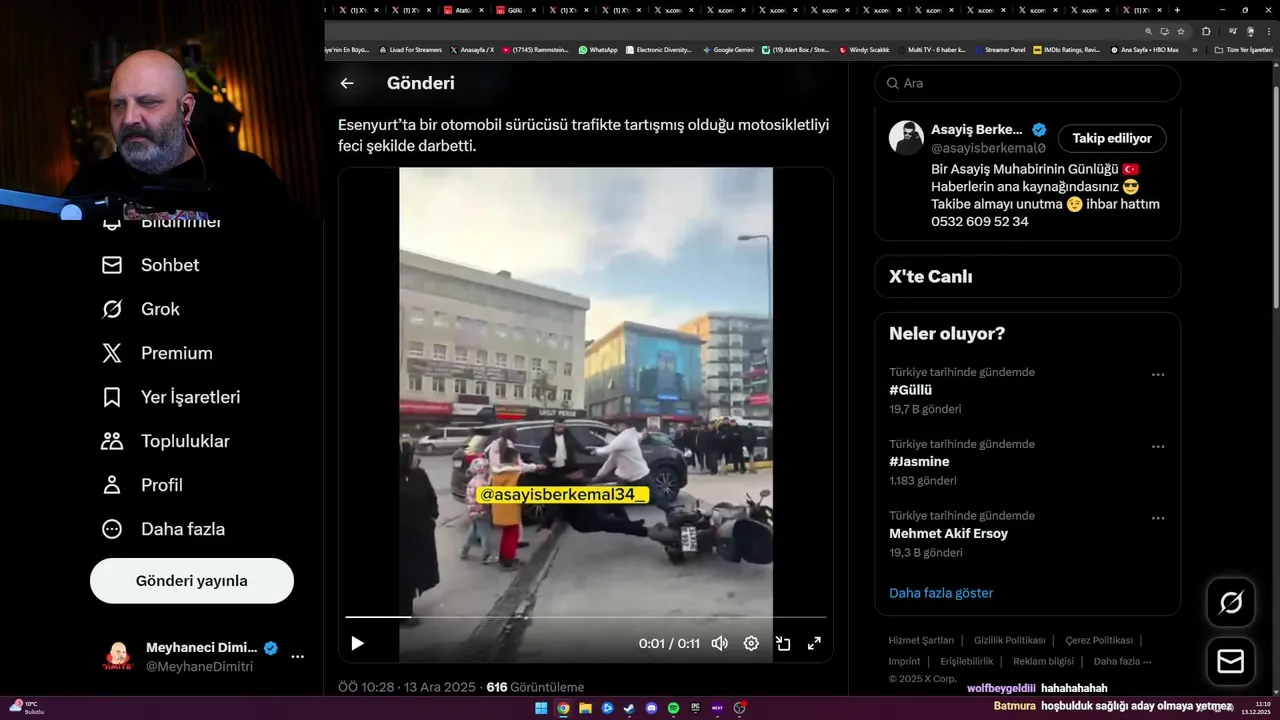Open Erişilebilirlik footer link
1280x720 pixels.
[967, 661]
